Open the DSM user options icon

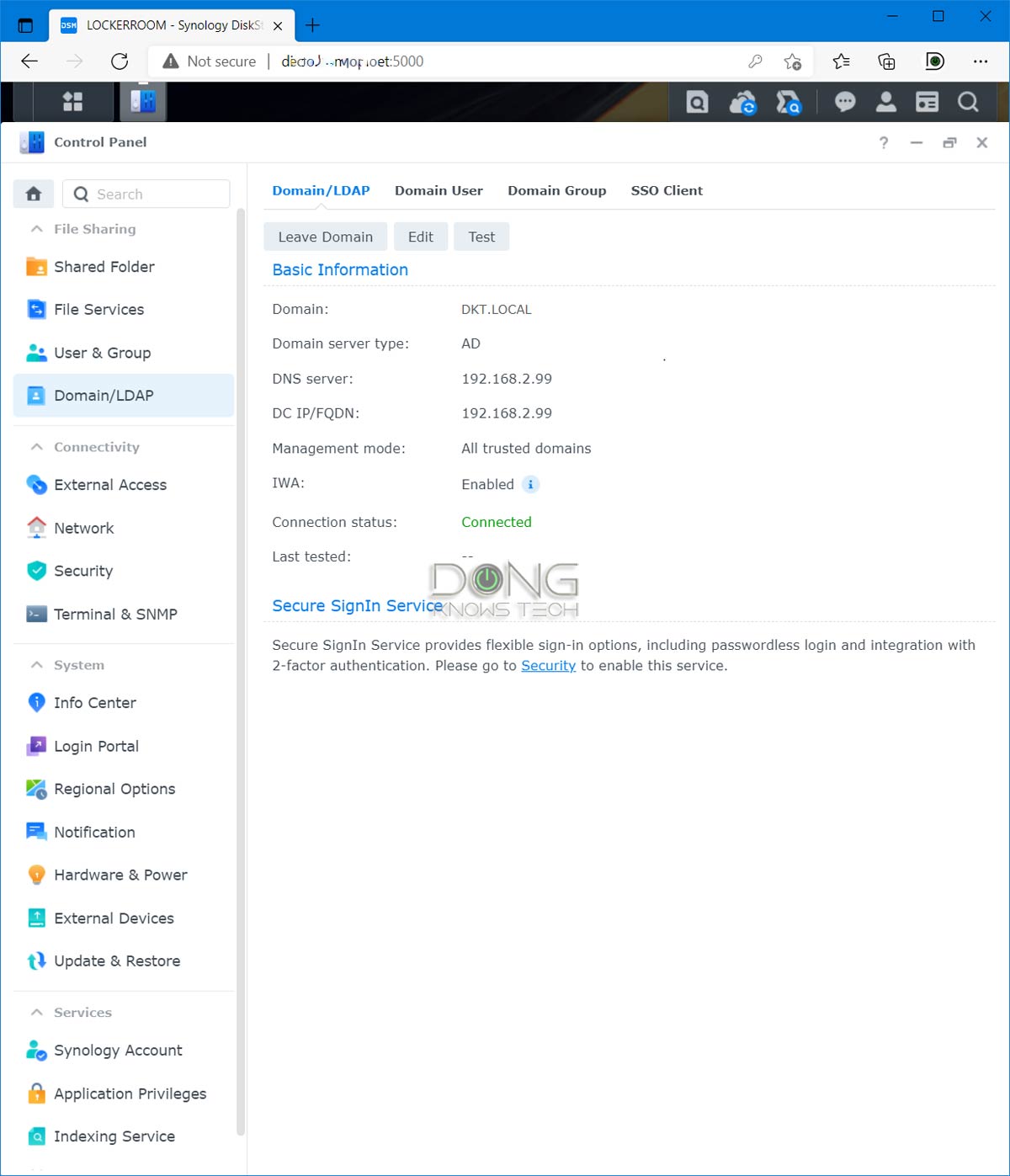pyautogui.click(x=886, y=102)
